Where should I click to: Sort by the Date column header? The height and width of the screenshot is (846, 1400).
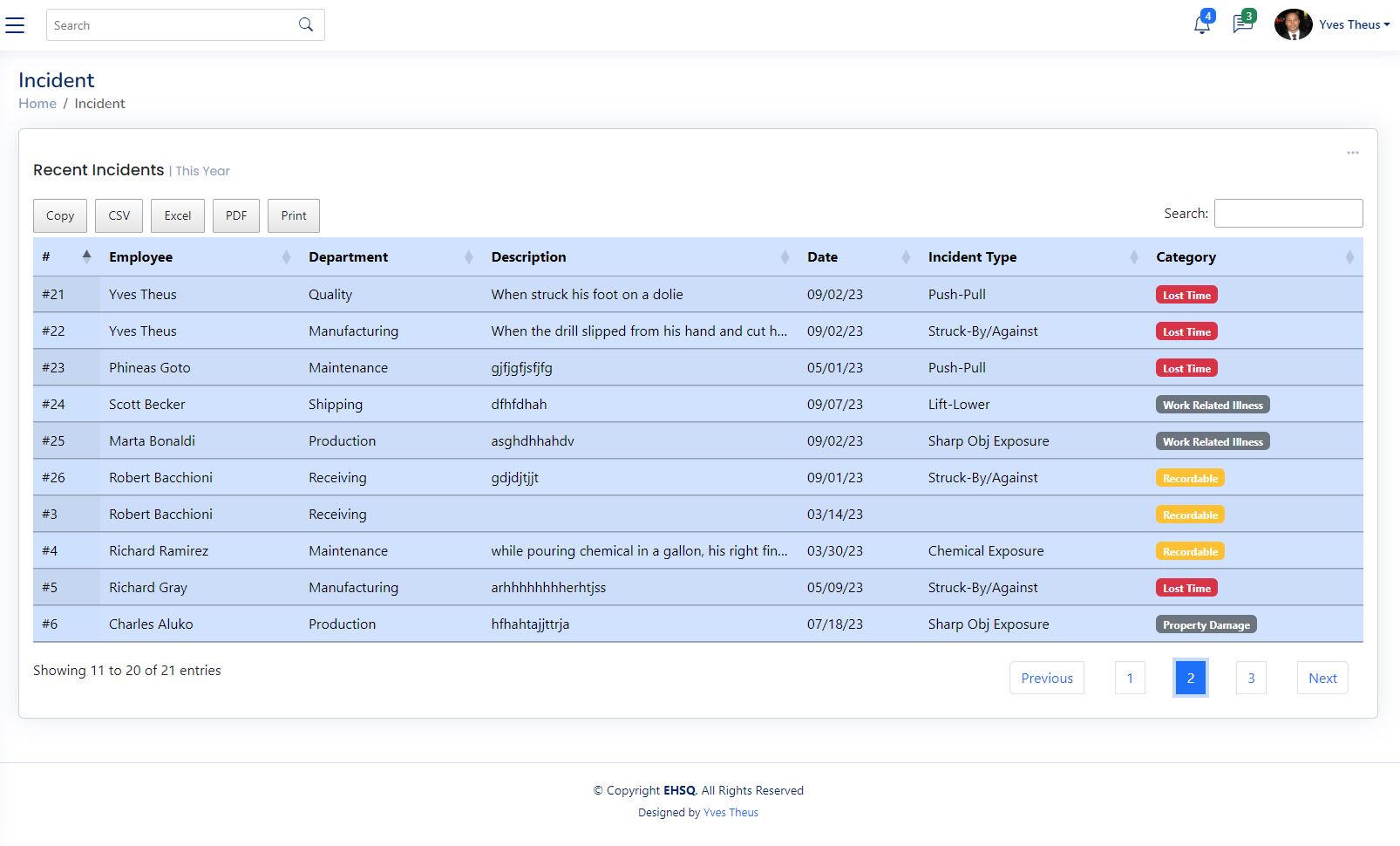pos(822,257)
